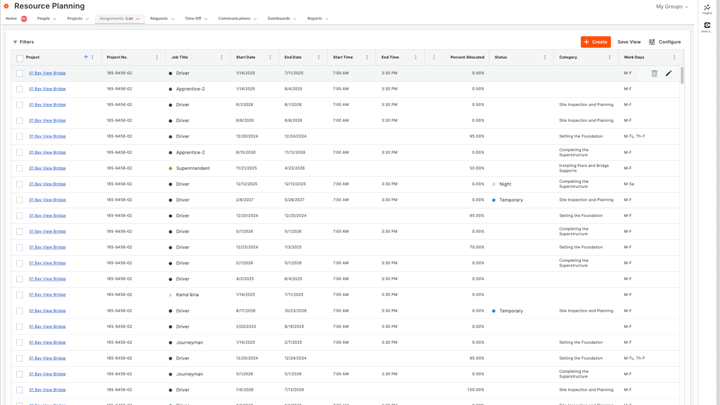Click the grid icon beside Configure
The width and height of the screenshot is (720, 405).
[x=652, y=42]
